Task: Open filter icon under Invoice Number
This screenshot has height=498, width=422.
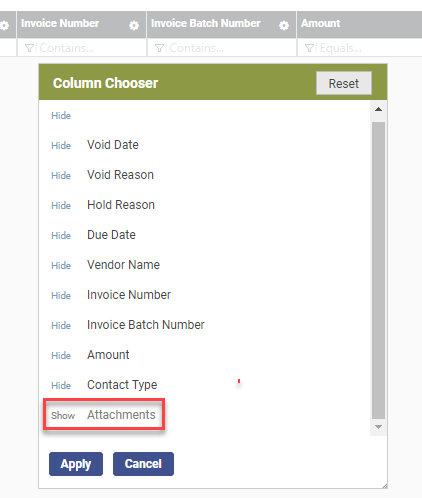Action: (x=29, y=48)
